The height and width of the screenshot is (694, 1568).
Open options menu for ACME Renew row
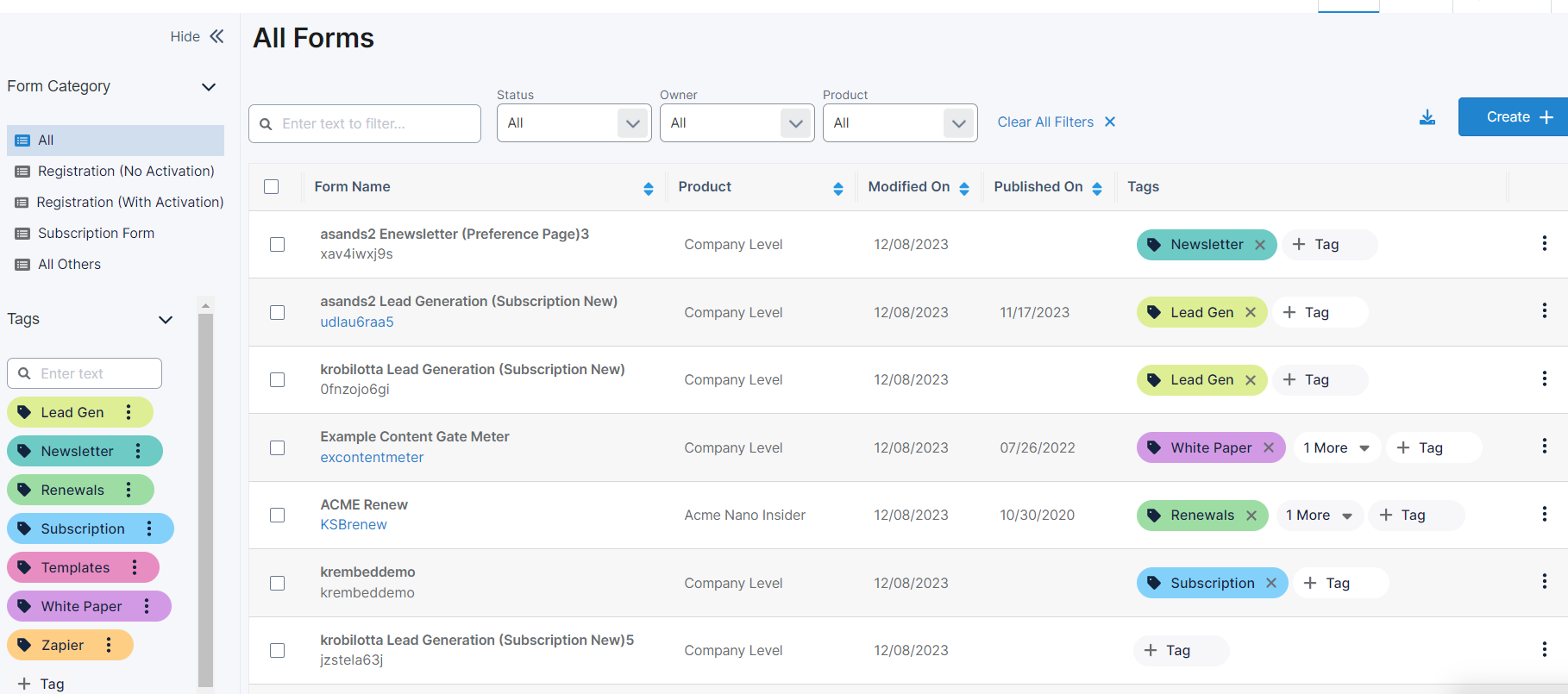tap(1544, 514)
